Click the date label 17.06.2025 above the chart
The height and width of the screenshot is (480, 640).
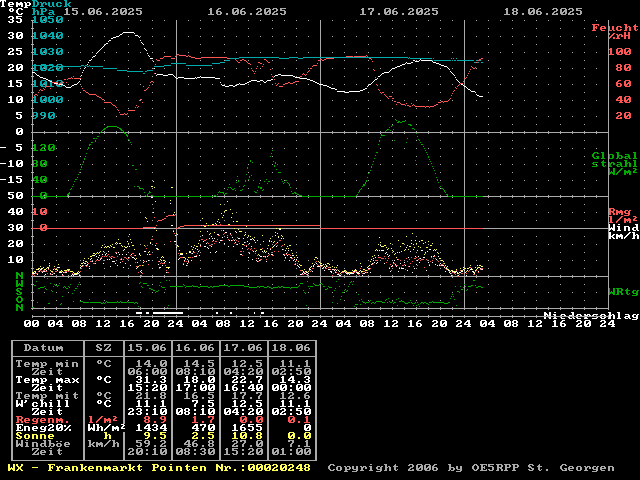[x=399, y=11]
